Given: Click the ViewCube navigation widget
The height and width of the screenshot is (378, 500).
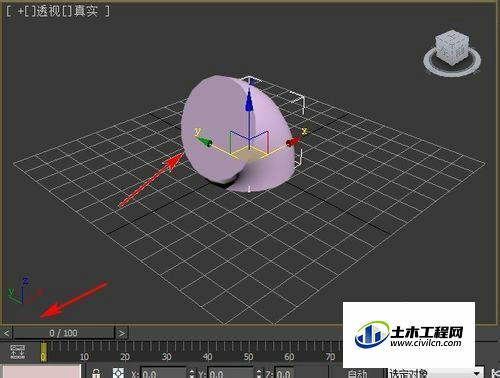Looking at the screenshot, I should [452, 53].
